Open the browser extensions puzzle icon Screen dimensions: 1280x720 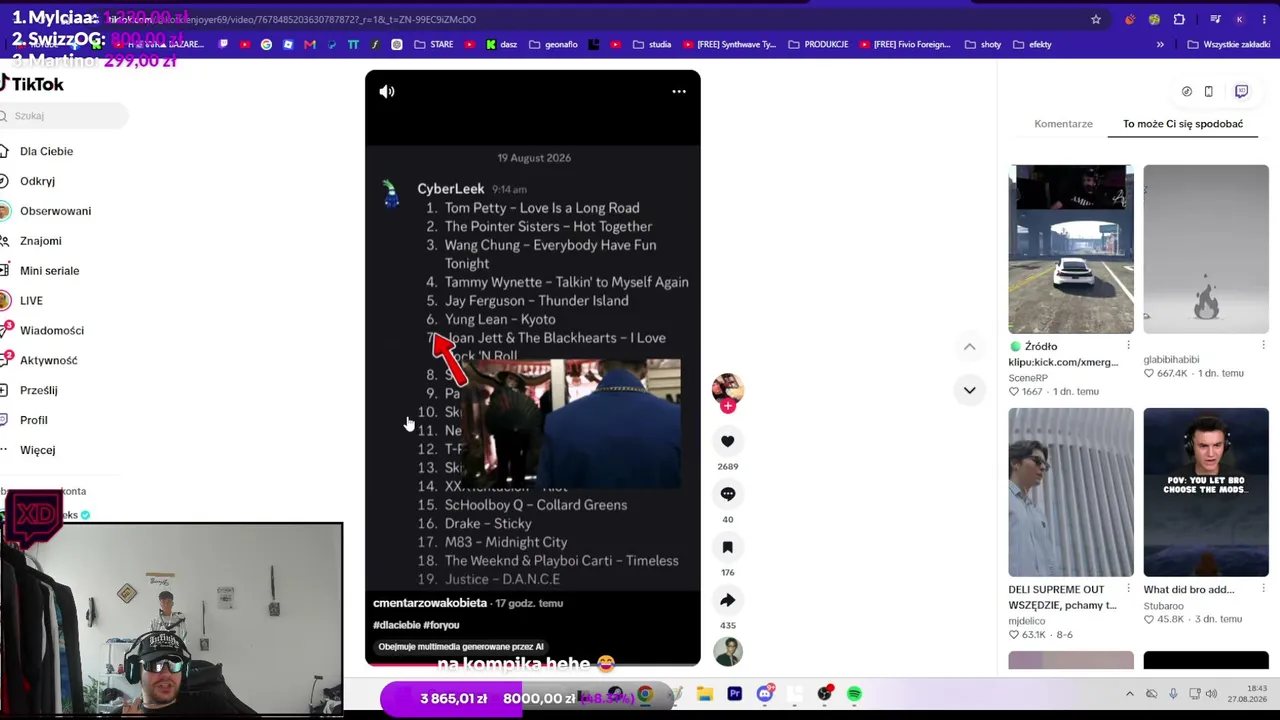pos(1179,19)
